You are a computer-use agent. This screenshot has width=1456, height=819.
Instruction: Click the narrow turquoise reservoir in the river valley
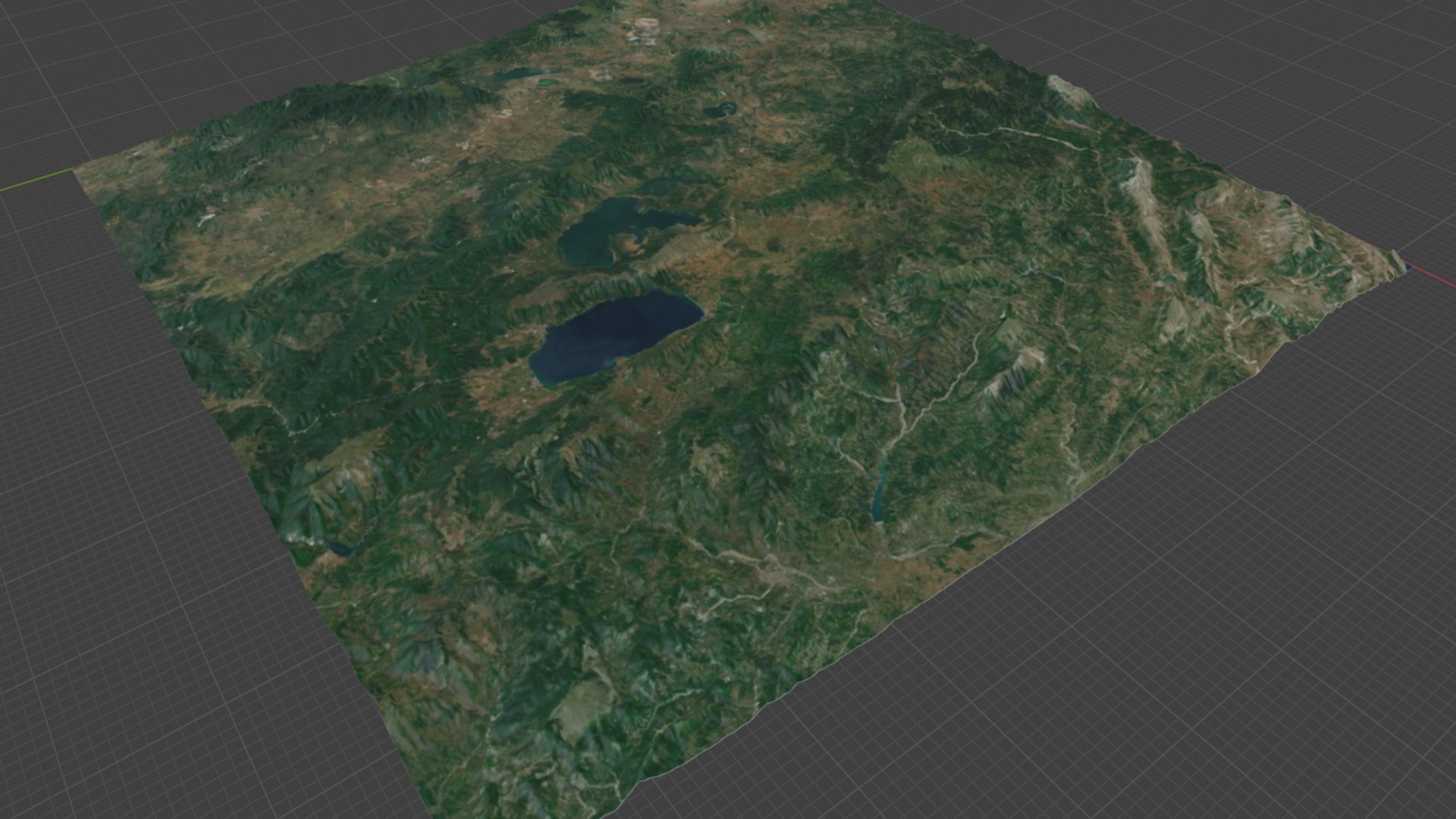(x=881, y=488)
